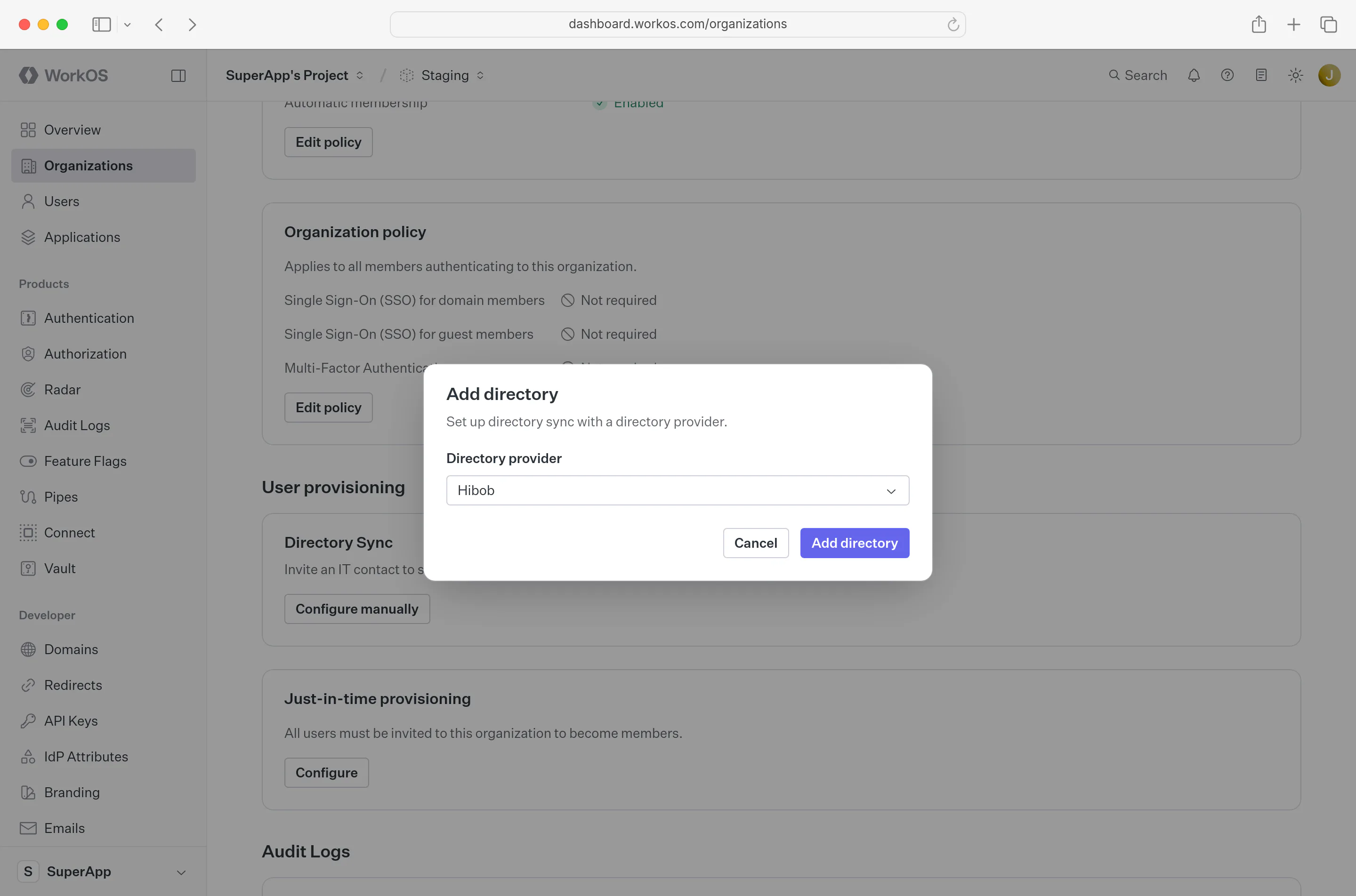The height and width of the screenshot is (896, 1356).
Task: Go forward in Safari
Action: click(x=192, y=24)
